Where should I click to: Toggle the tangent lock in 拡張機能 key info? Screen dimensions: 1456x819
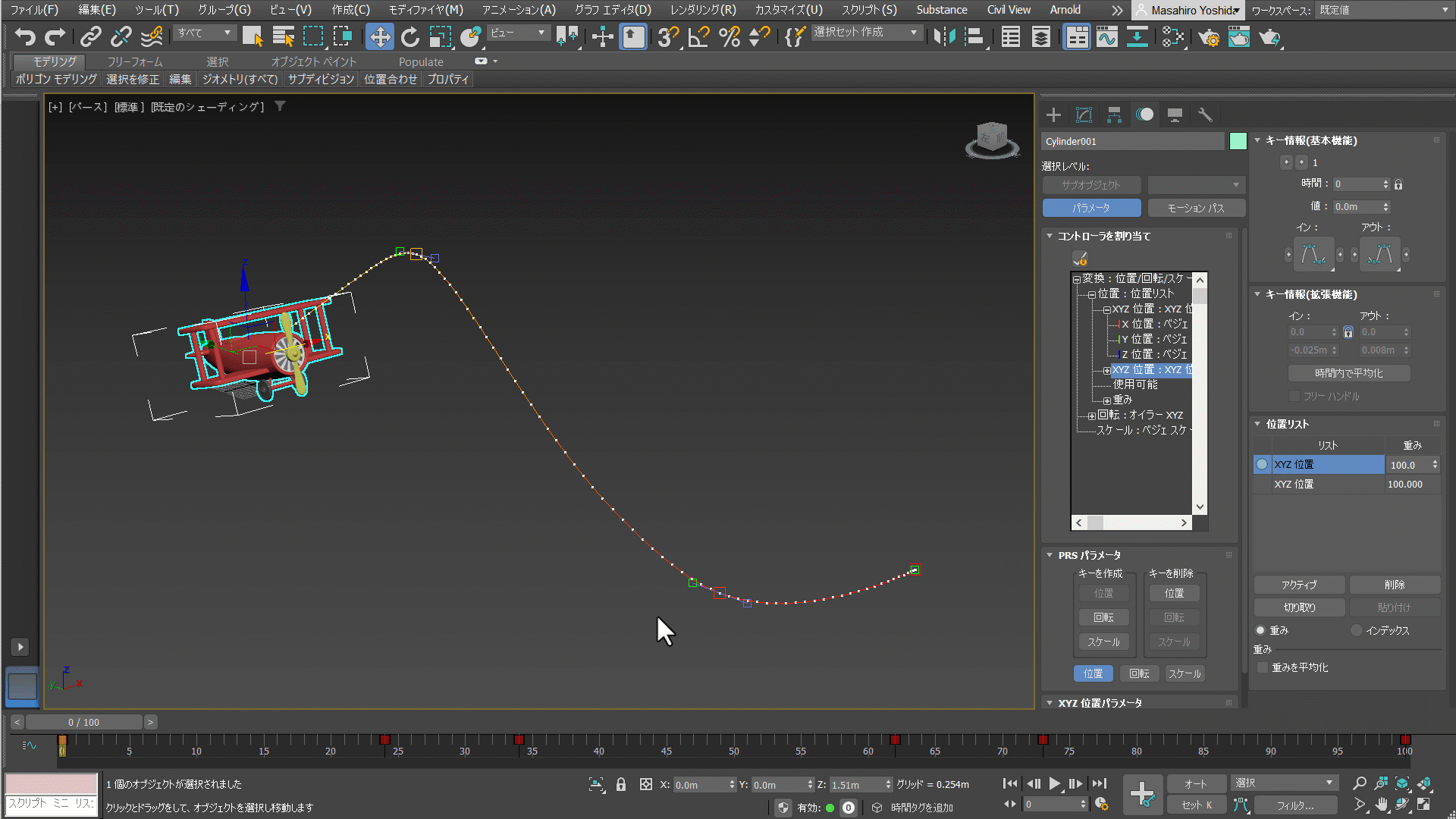pyautogui.click(x=1348, y=332)
